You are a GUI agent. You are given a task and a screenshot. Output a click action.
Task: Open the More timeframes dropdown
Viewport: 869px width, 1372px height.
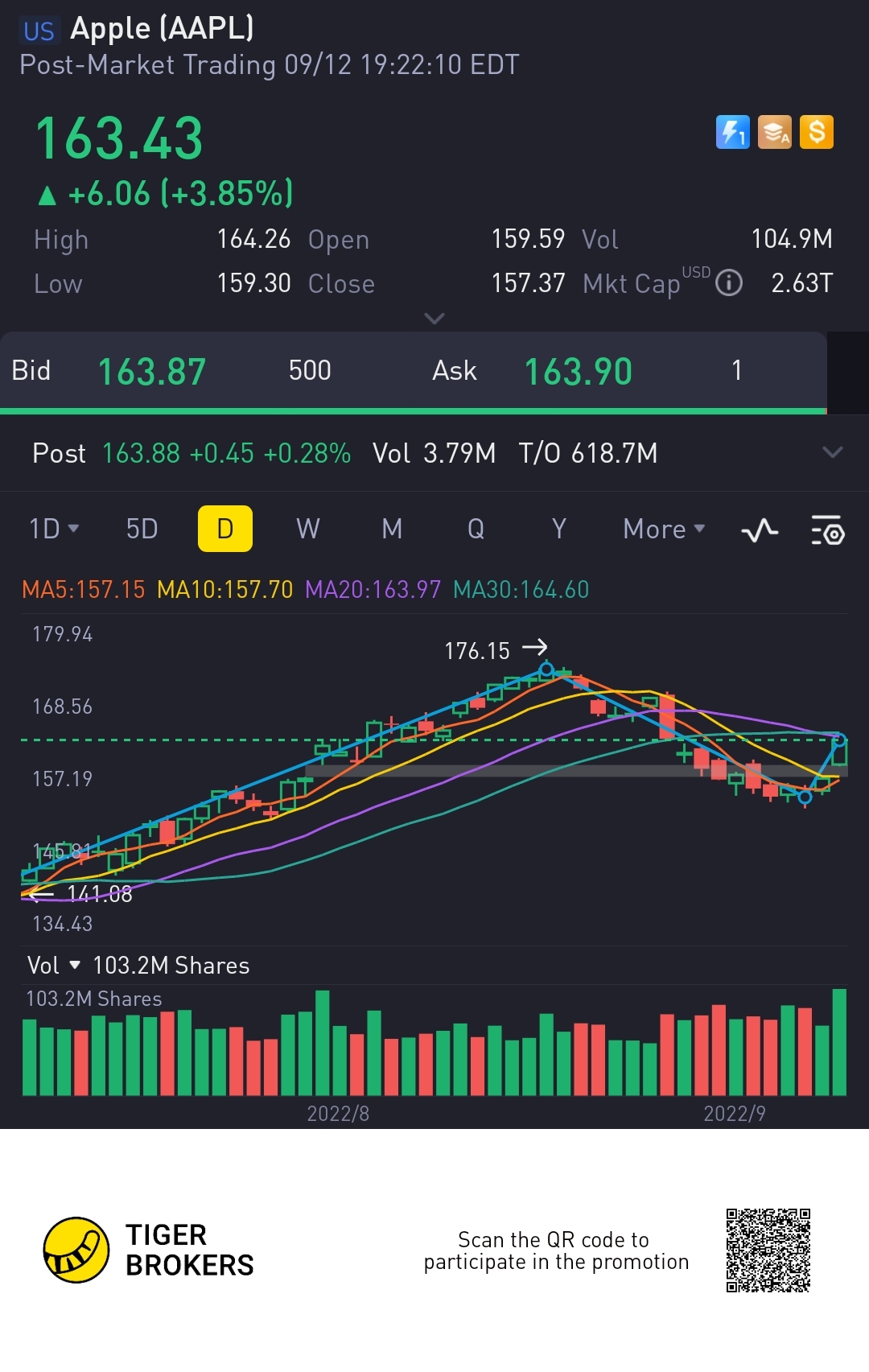(664, 529)
